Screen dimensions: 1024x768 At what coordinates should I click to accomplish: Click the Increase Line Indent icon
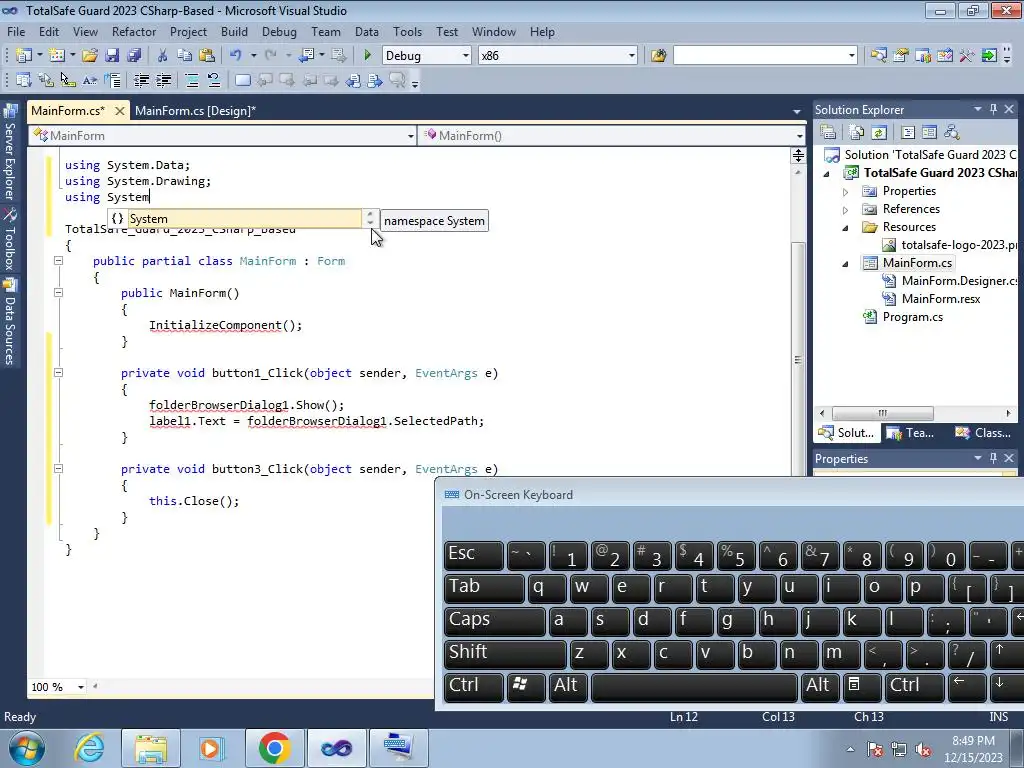[x=163, y=80]
